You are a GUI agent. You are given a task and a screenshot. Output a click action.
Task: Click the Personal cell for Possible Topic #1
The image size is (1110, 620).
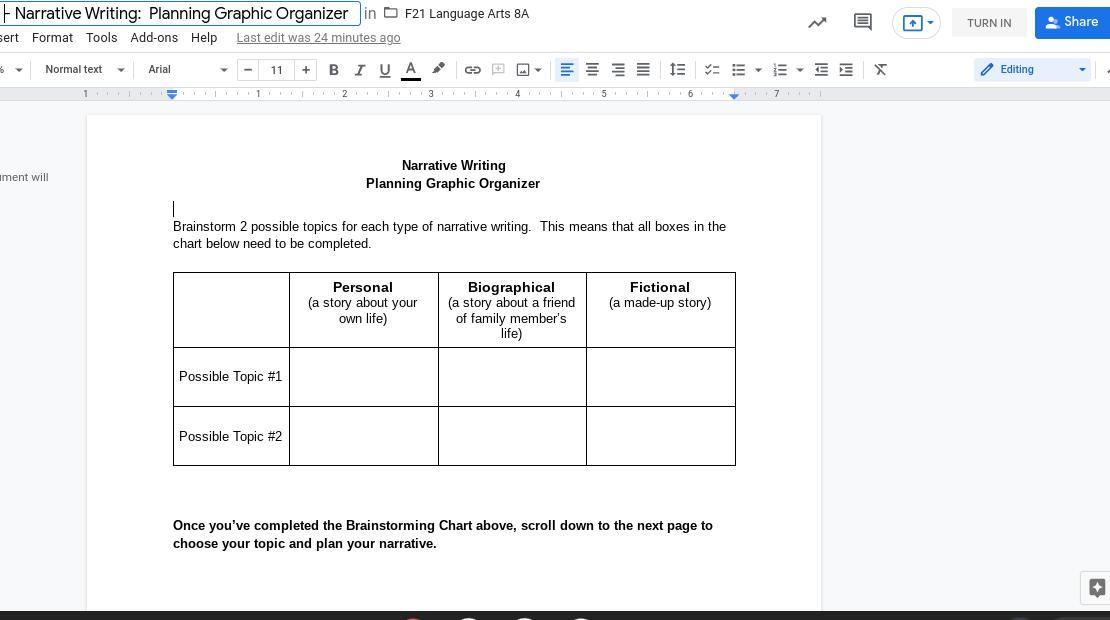364,377
